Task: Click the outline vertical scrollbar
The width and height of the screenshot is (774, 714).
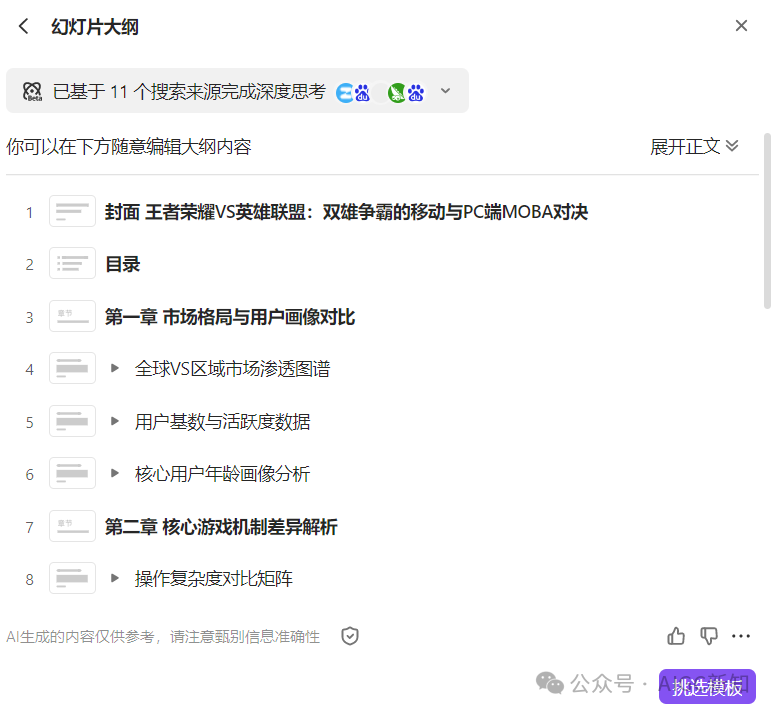Action: point(767,221)
